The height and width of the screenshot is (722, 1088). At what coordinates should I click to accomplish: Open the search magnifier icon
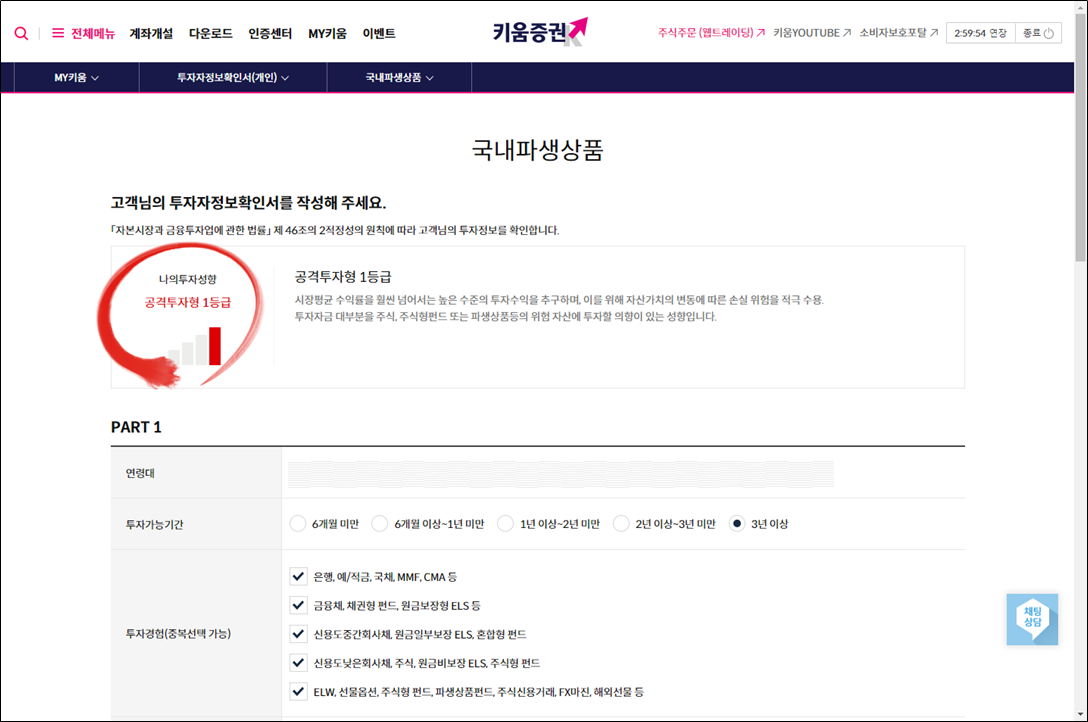point(22,33)
